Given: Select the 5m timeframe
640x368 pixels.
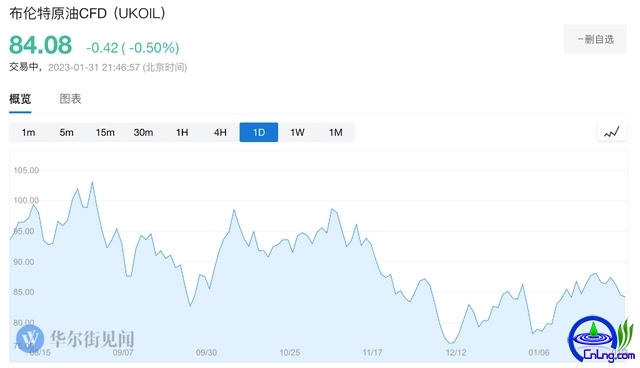Looking at the screenshot, I should click(67, 133).
